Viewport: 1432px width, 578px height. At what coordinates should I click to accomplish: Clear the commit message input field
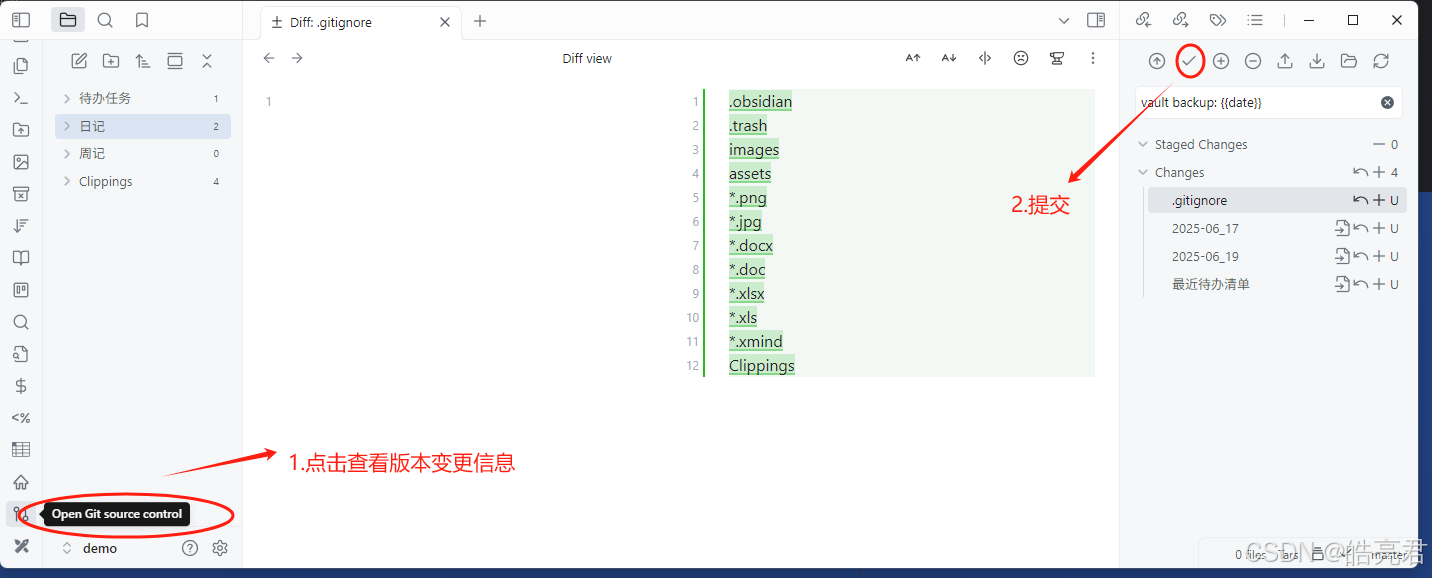[1387, 101]
